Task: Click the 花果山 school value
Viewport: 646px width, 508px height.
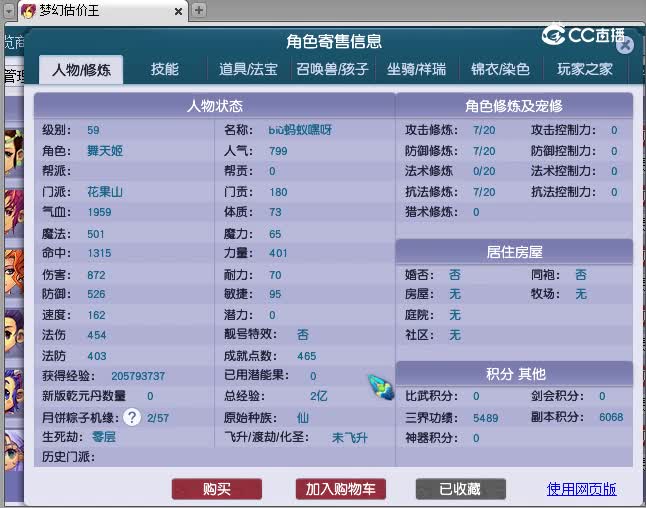Action: 105,192
